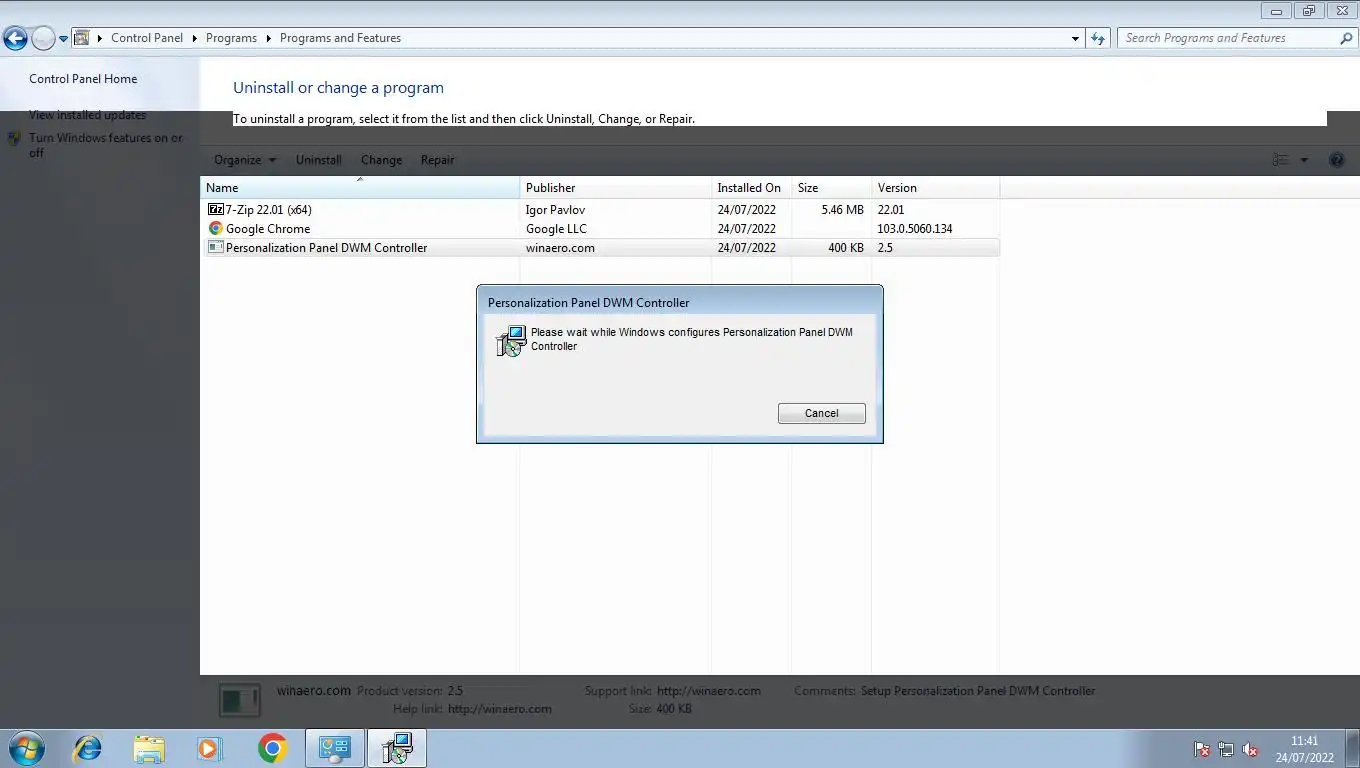Open View installed updates
Screen dimensions: 1360x768
pyautogui.click(x=87, y=115)
